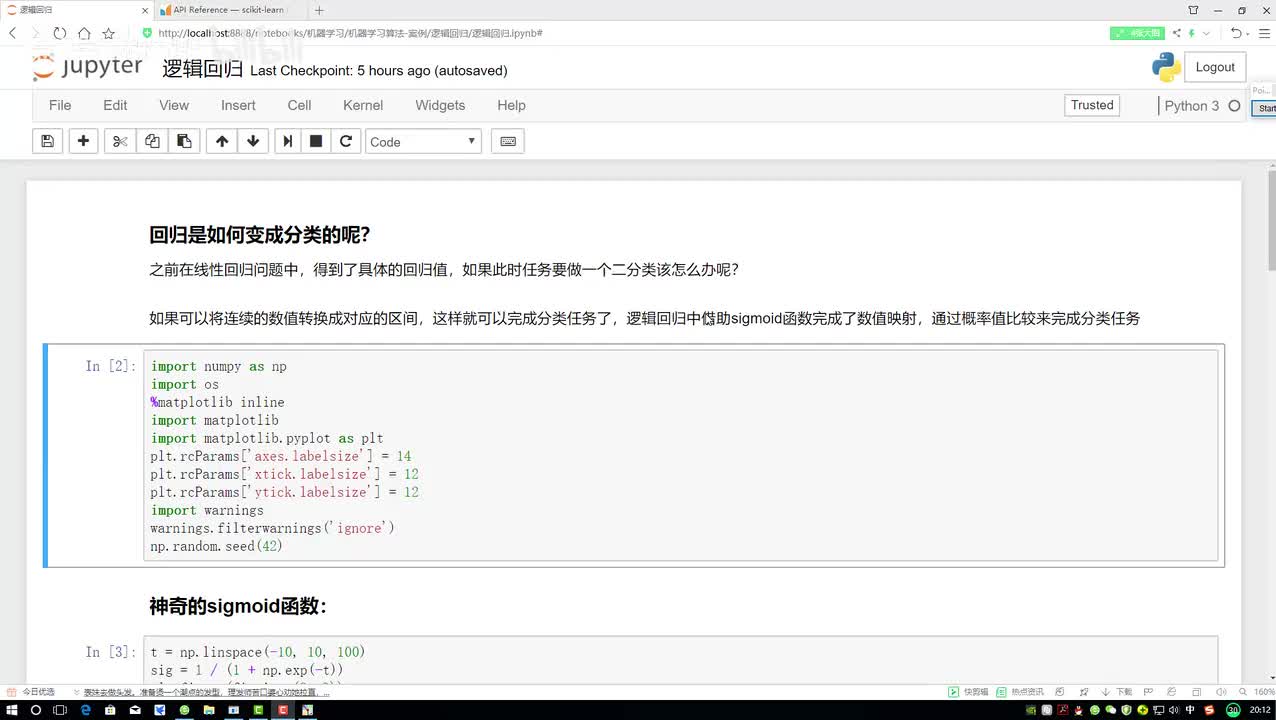Click the In [2]: cell prompt
The width and height of the screenshot is (1276, 720).
[110, 366]
